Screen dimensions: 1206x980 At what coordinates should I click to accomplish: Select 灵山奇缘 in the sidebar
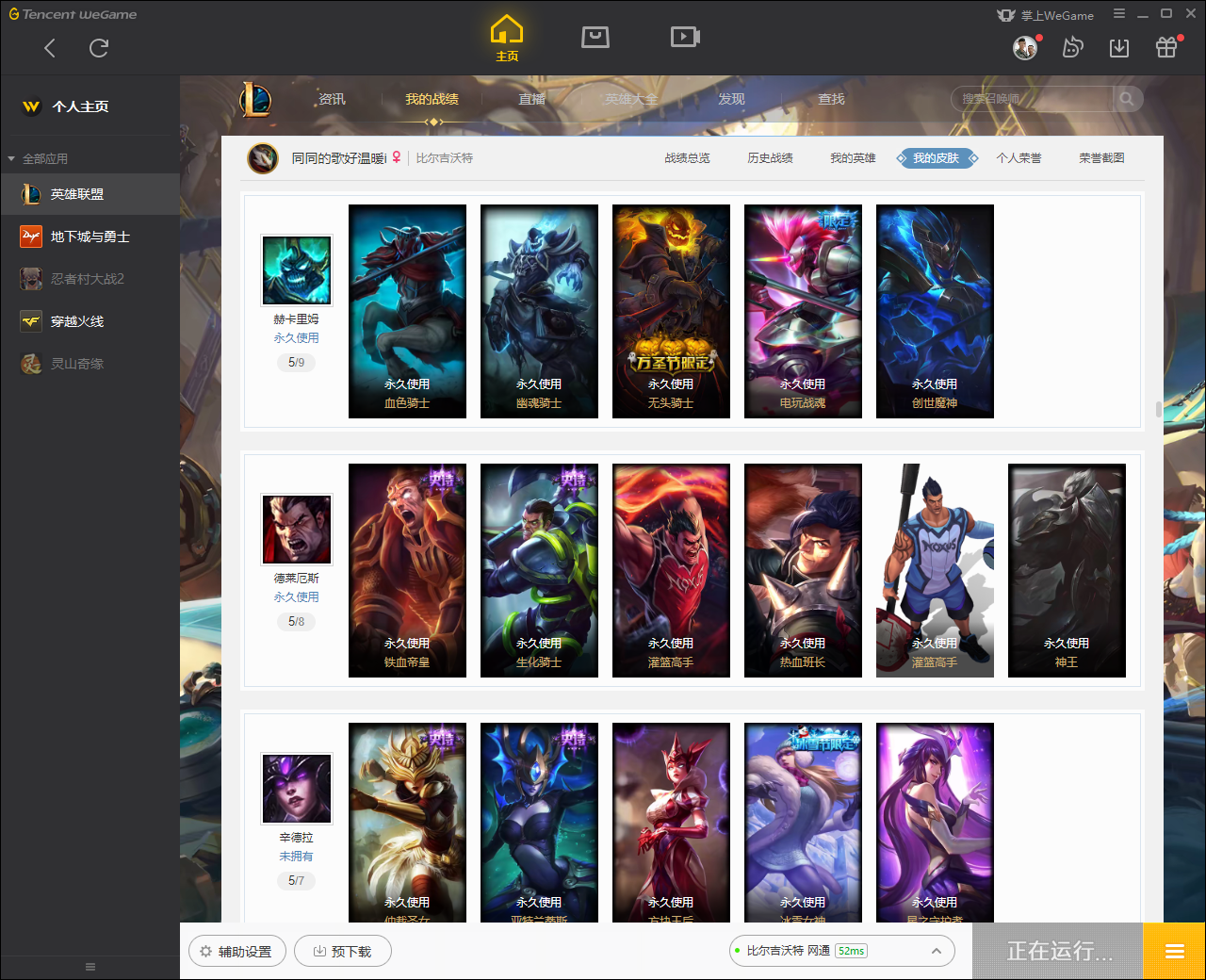[90, 364]
